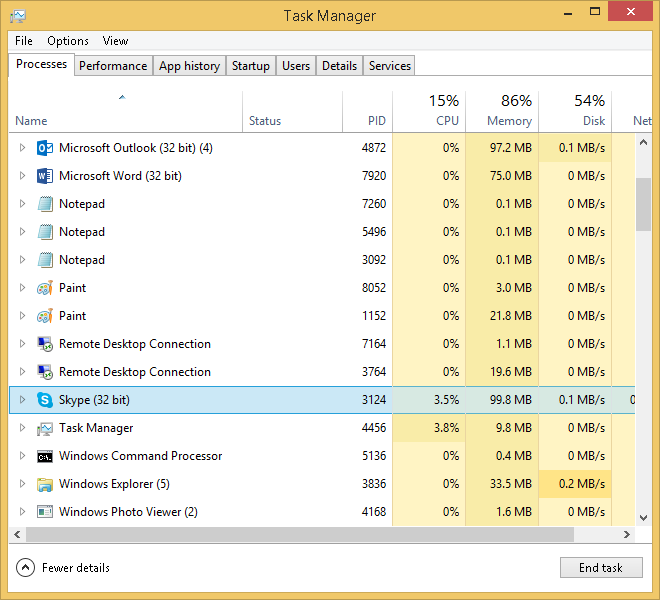Click Remote Desktop Connection icon for PID 7164
This screenshot has height=600, width=660.
(x=45, y=344)
